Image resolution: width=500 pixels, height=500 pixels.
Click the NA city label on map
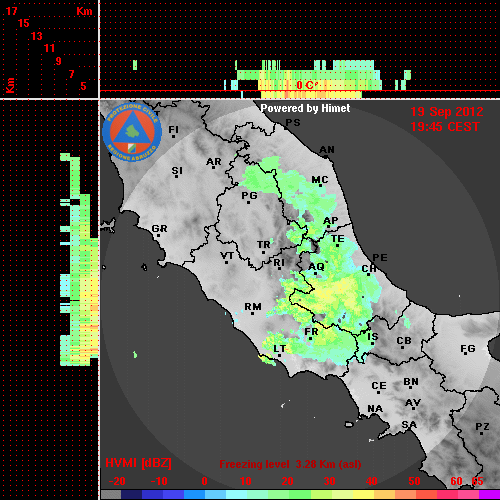pos(375,408)
